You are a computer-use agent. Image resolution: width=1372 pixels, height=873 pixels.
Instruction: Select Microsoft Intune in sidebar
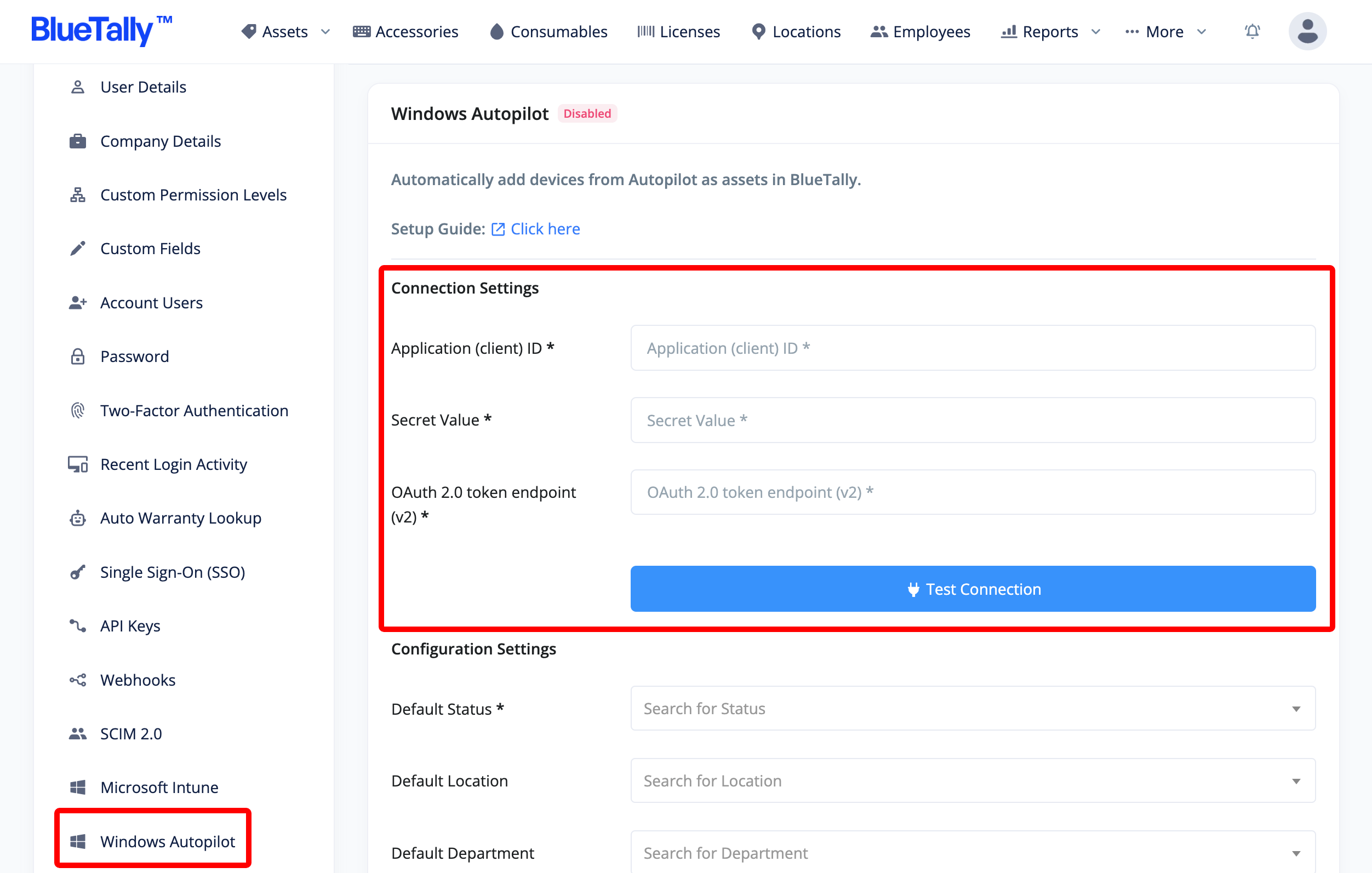click(159, 788)
